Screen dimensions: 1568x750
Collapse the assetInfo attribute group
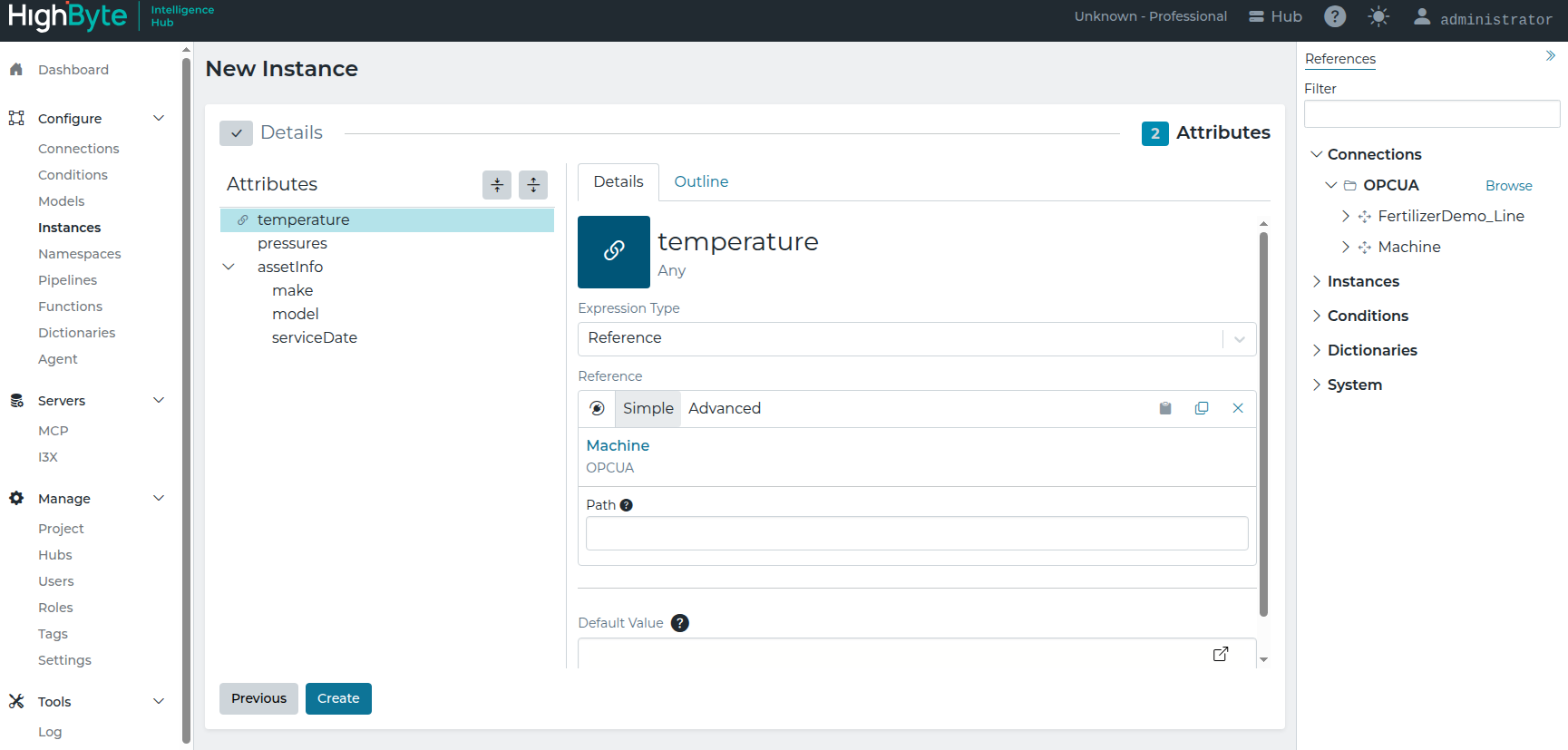pos(229,267)
